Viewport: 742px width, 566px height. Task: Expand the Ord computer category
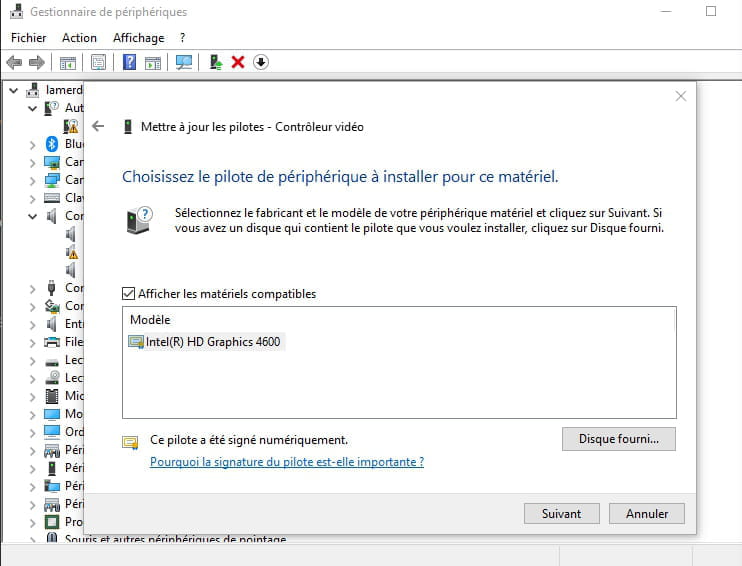point(32,433)
